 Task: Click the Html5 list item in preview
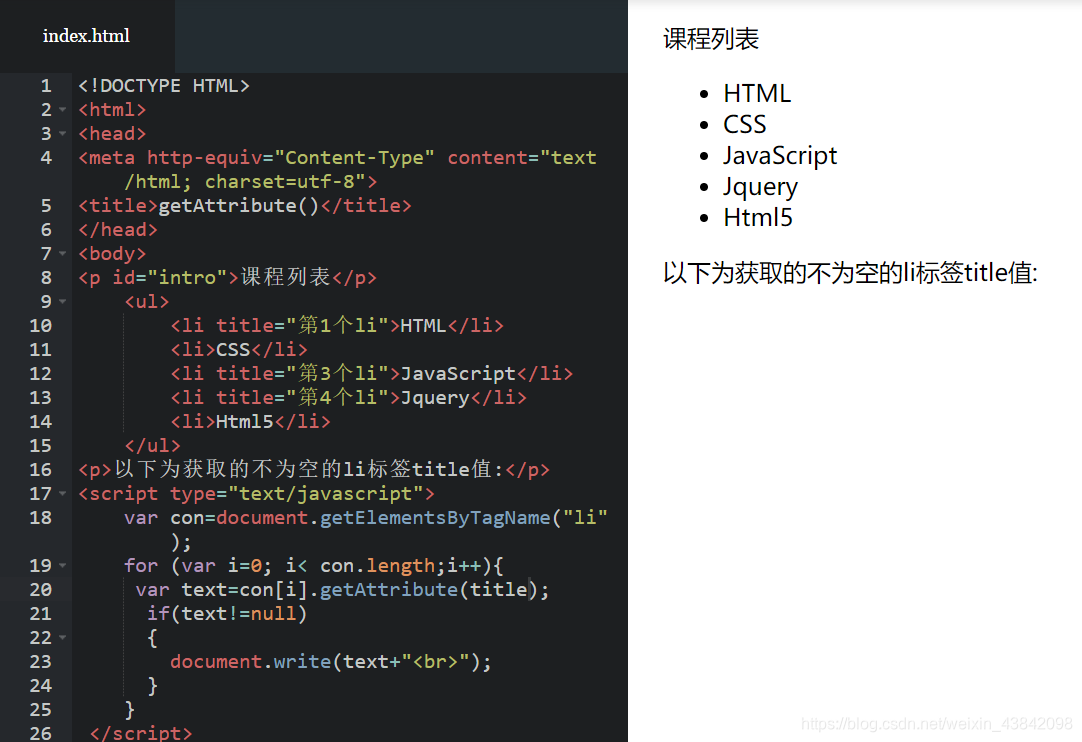click(x=758, y=217)
